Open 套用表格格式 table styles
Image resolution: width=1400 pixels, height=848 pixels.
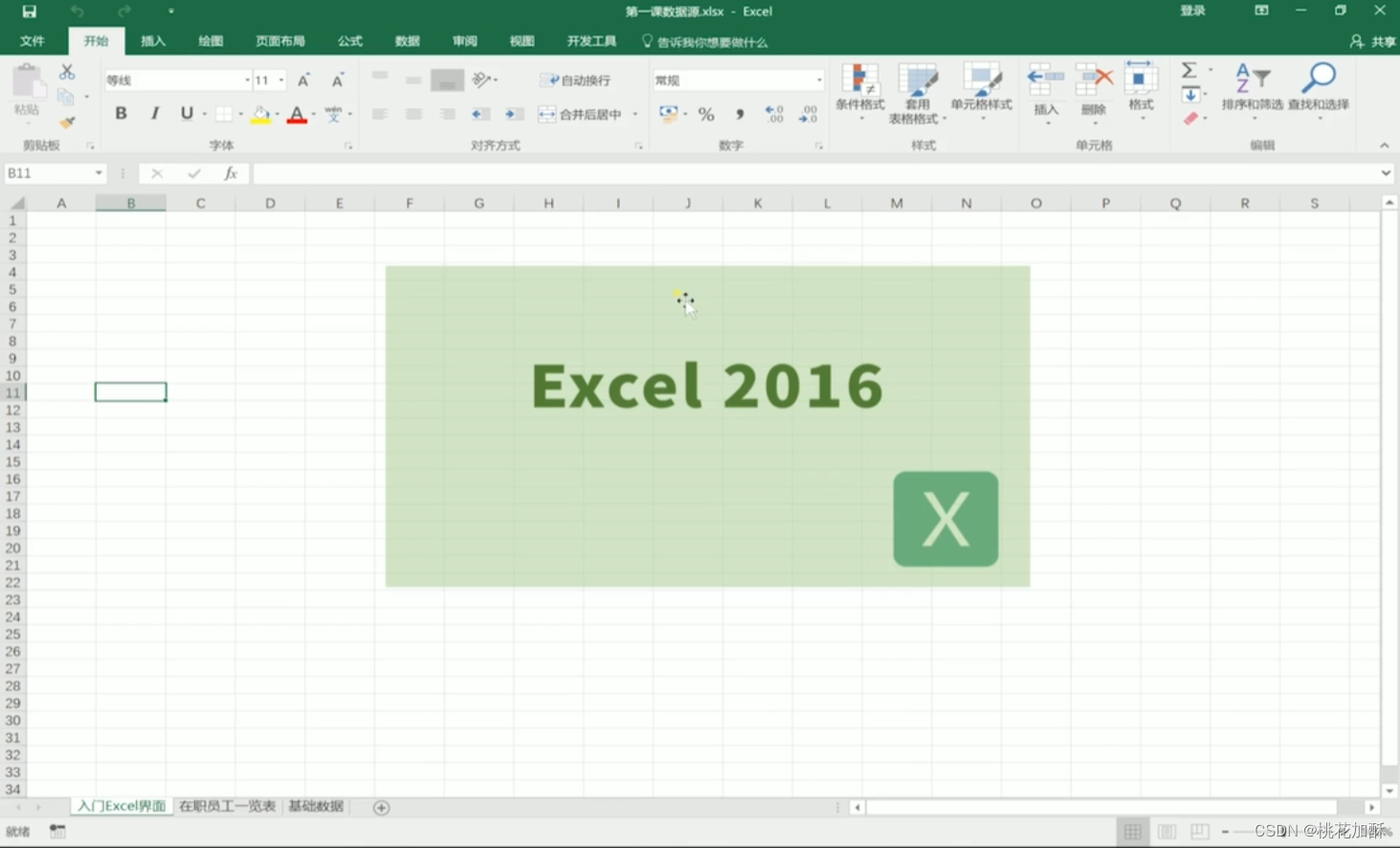917,94
